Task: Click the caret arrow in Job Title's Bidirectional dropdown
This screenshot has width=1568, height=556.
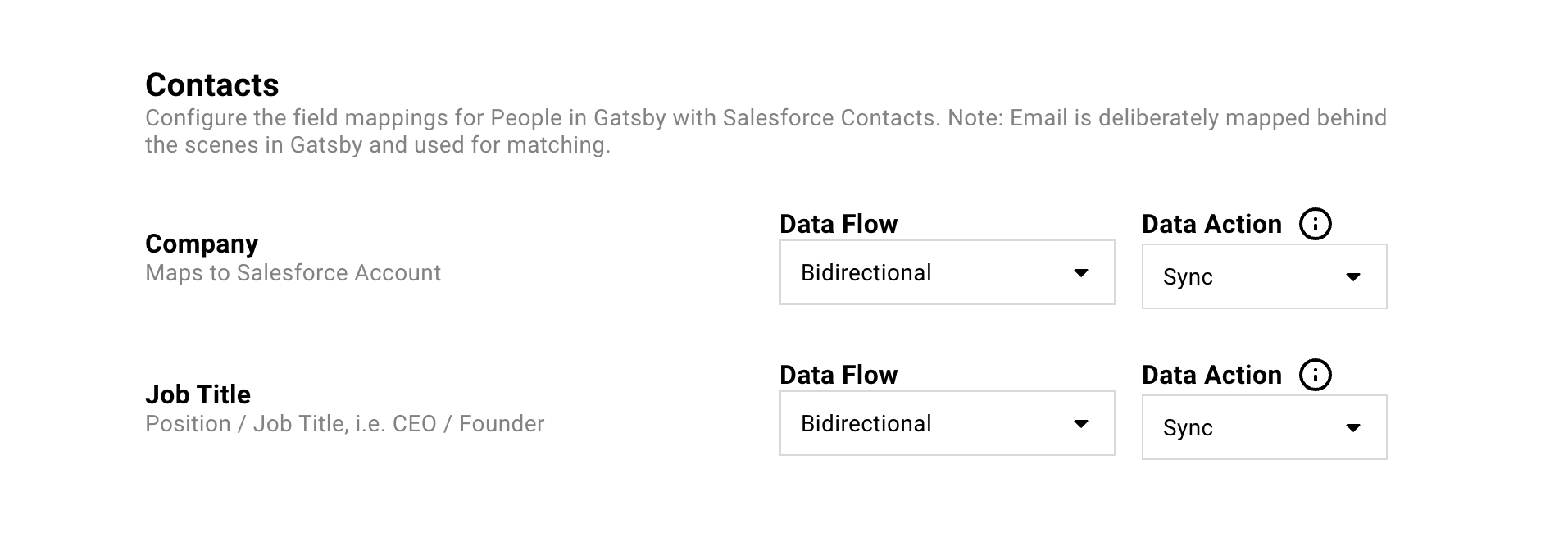Action: coord(1081,424)
